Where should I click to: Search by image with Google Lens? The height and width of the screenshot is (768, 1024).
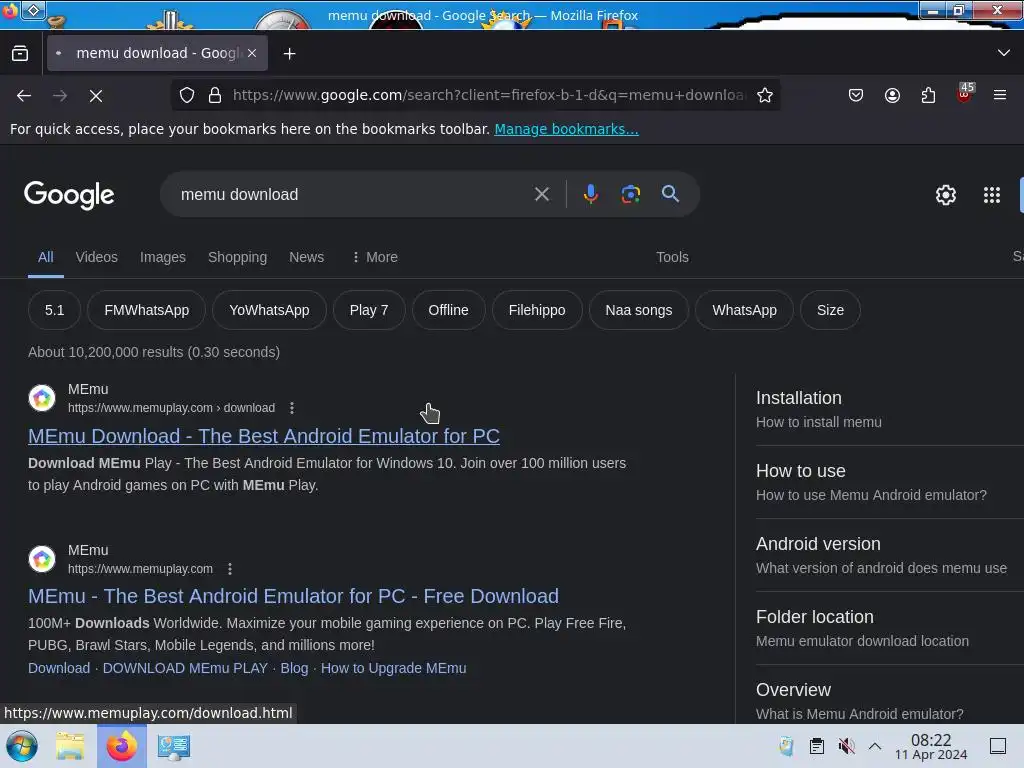(630, 194)
